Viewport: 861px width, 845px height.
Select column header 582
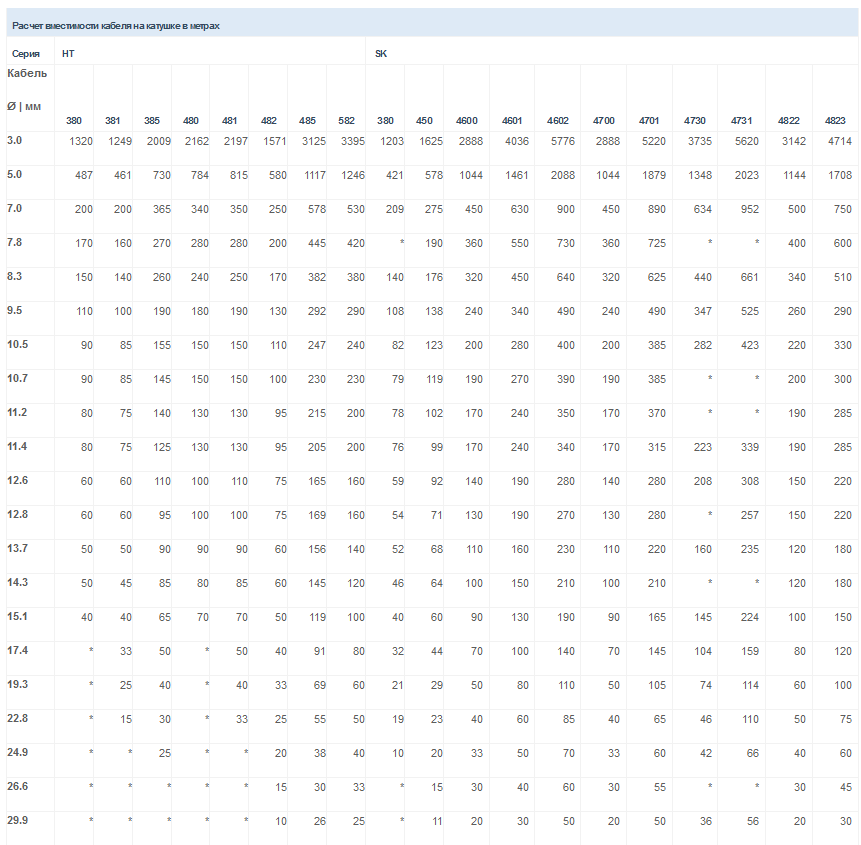[x=346, y=121]
